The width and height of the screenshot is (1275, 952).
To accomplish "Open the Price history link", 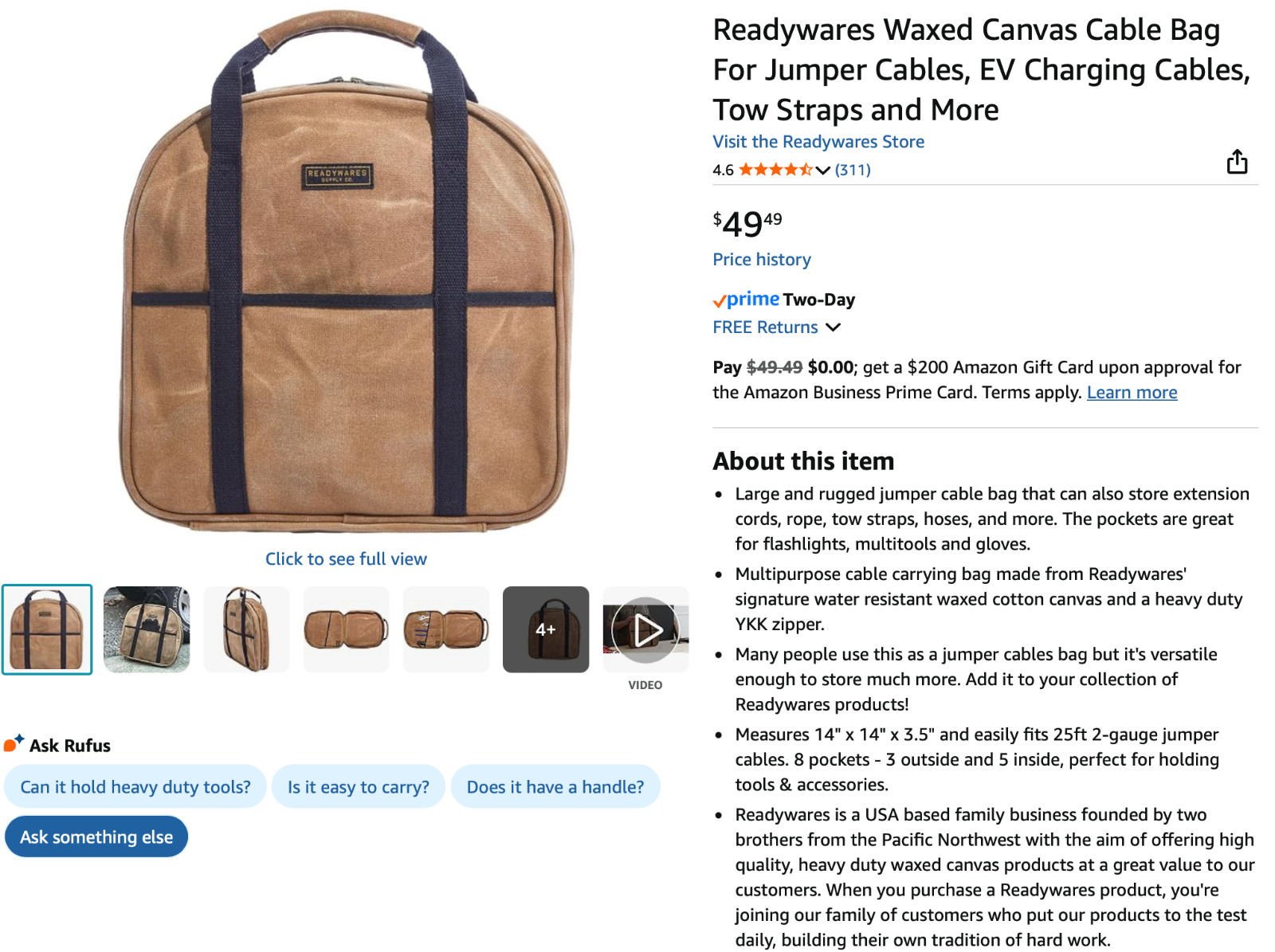I will tap(762, 260).
